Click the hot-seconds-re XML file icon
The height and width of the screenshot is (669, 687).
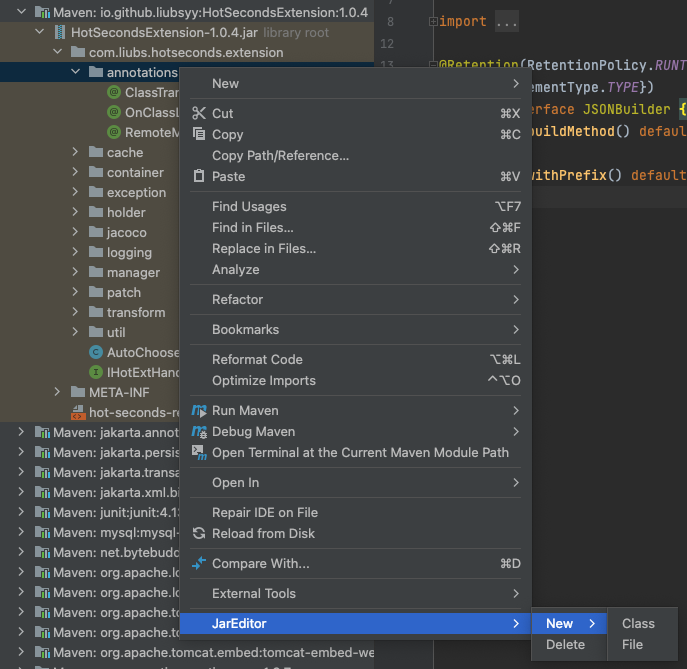[x=78, y=412]
